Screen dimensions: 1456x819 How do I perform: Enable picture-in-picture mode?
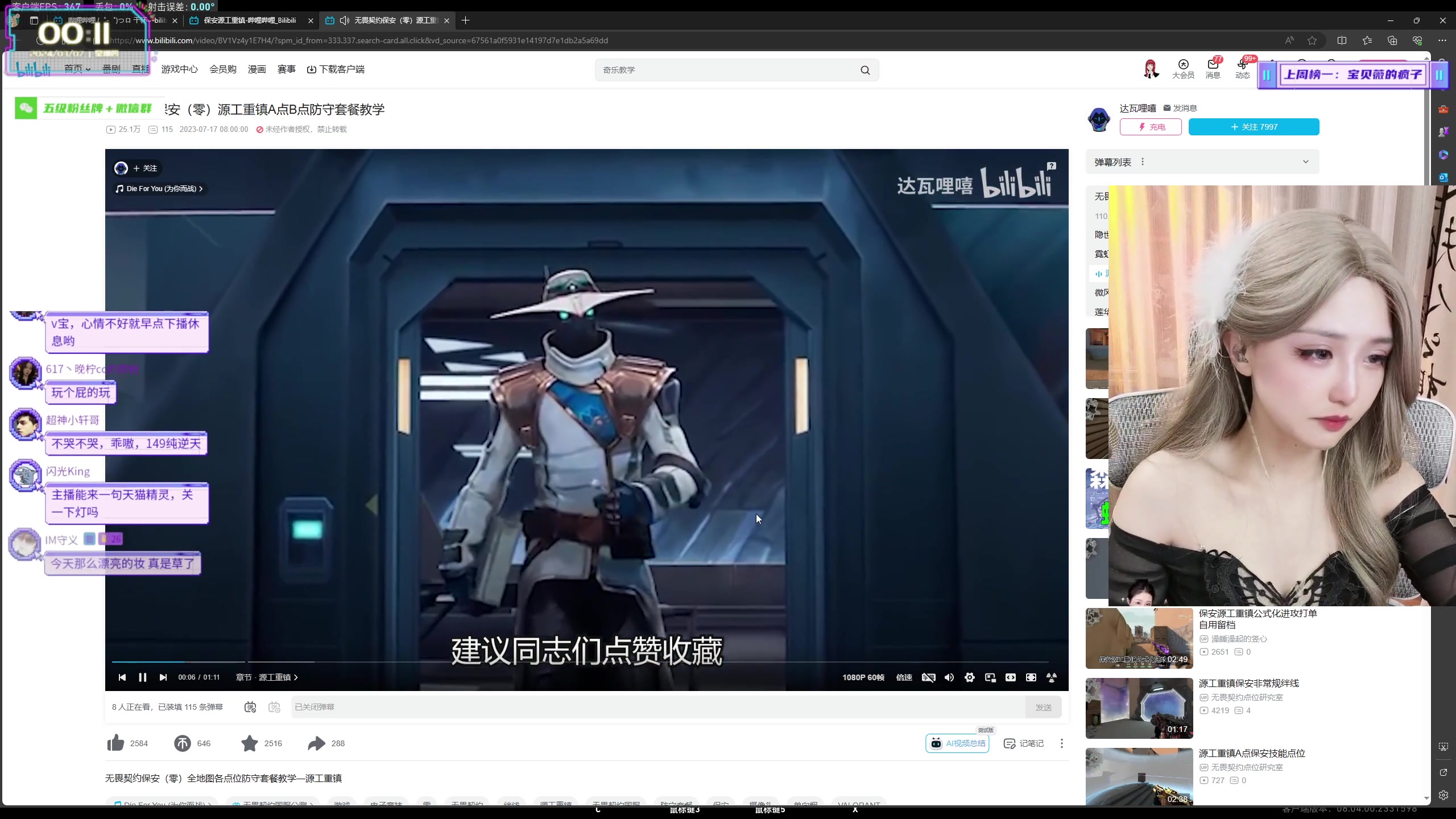(x=990, y=677)
